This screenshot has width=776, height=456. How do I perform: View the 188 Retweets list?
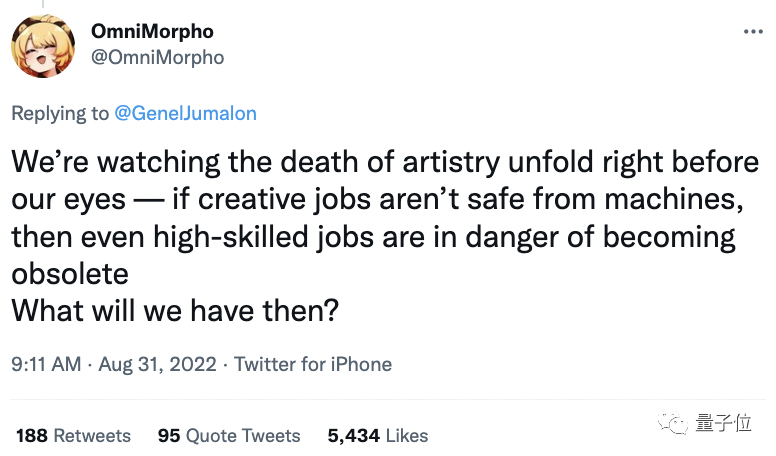click(74, 435)
